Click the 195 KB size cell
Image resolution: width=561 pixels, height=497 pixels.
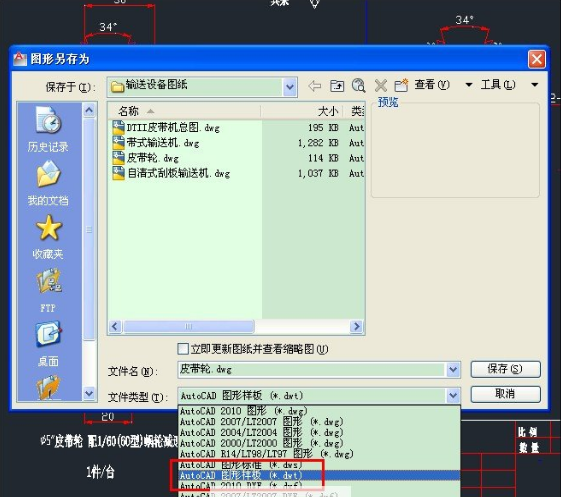tap(323, 128)
